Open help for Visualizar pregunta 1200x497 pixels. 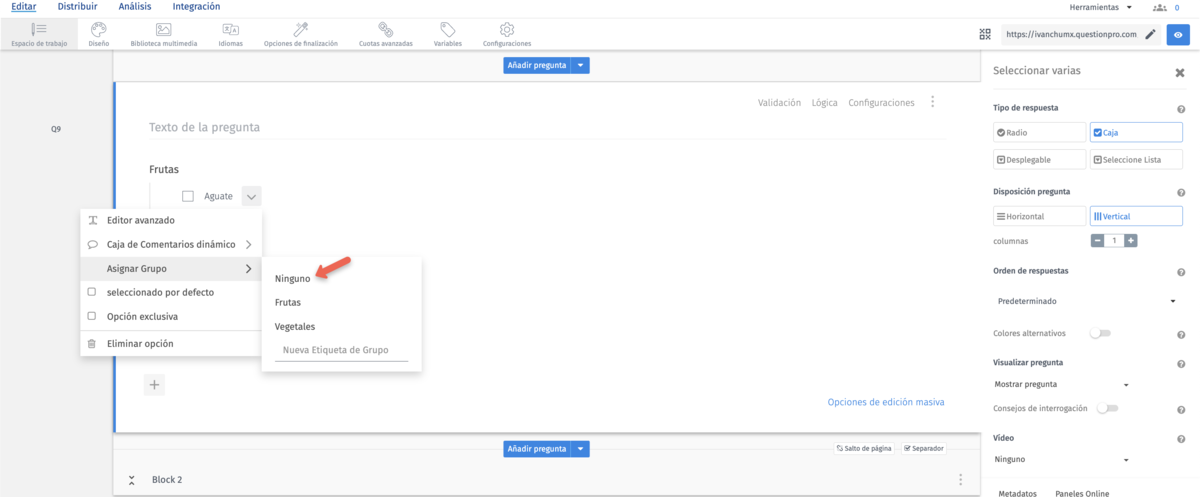[1181, 363]
